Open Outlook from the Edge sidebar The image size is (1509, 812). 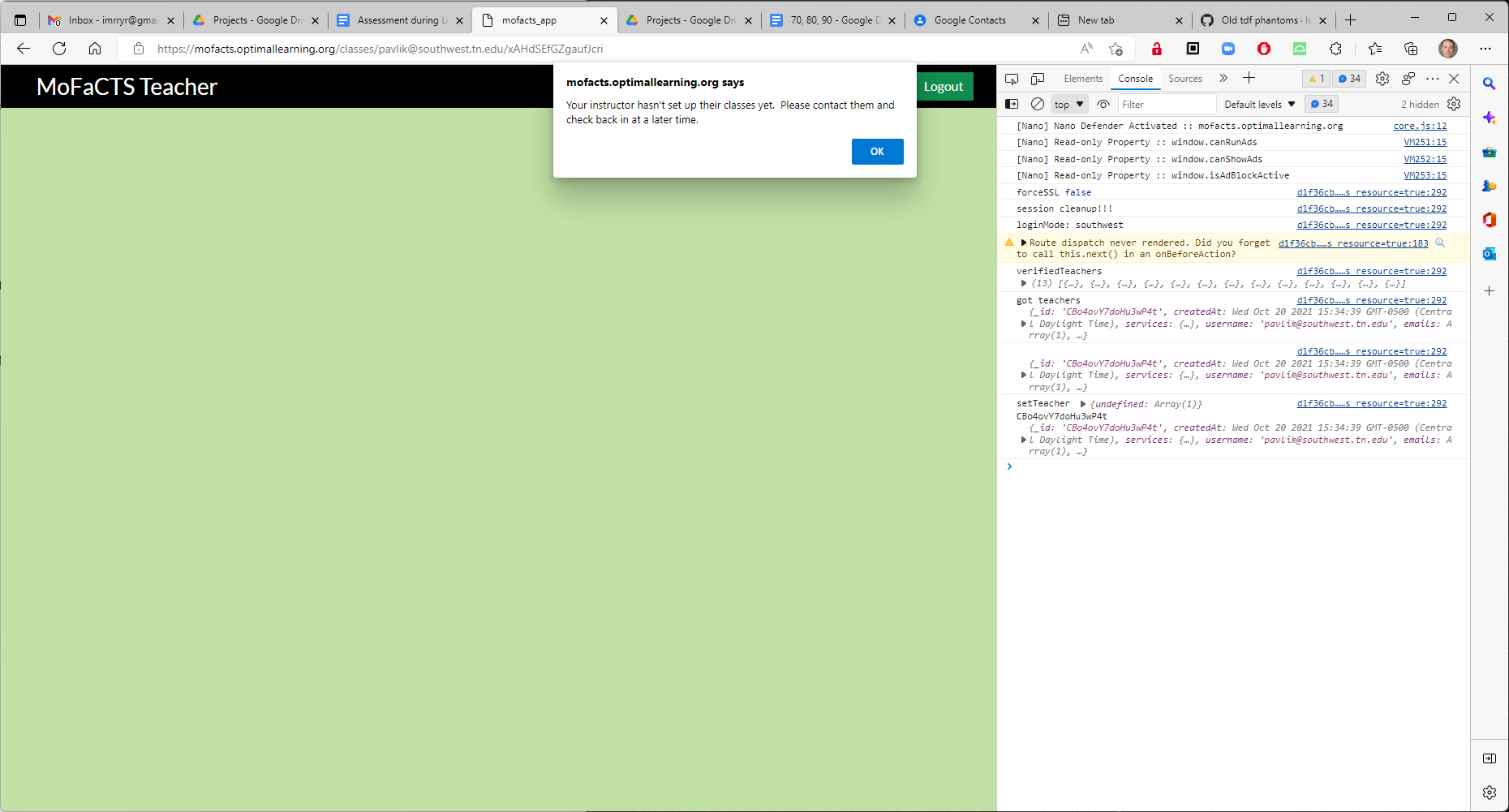tap(1490, 254)
